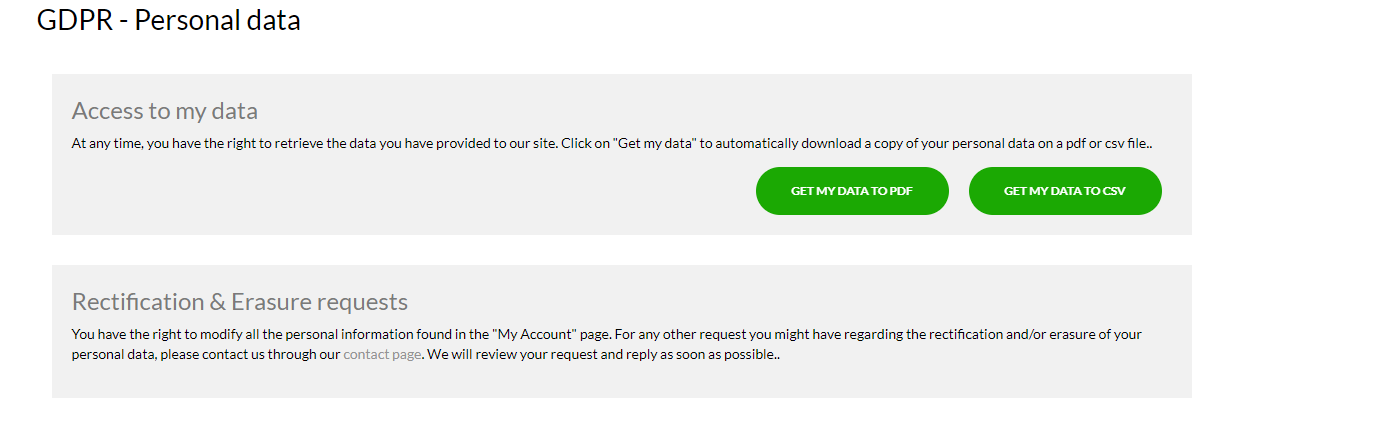
Task: Click the phrase 'provided to our site'
Action: point(492,144)
